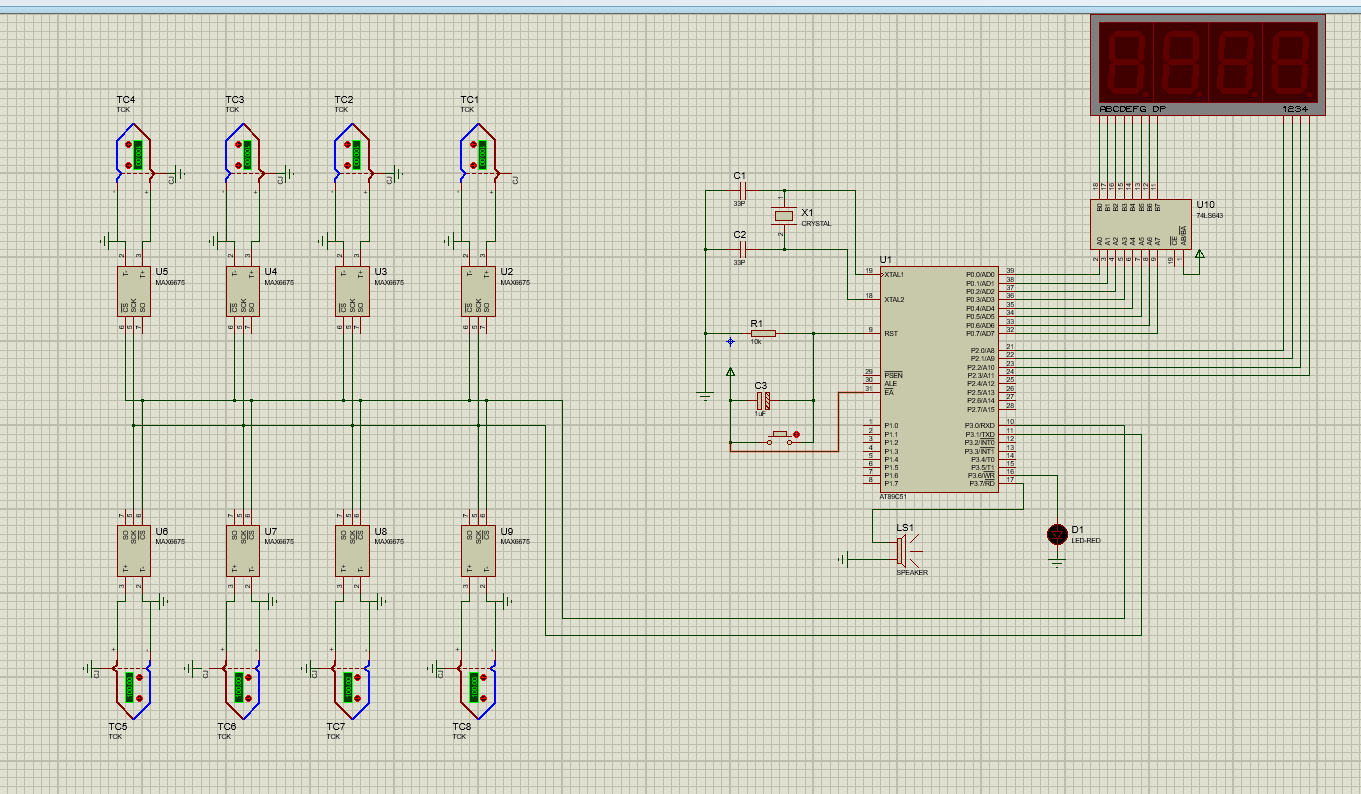This screenshot has width=1361, height=794.
Task: Pick the C1 33p capacitor symbol
Action: point(741,189)
